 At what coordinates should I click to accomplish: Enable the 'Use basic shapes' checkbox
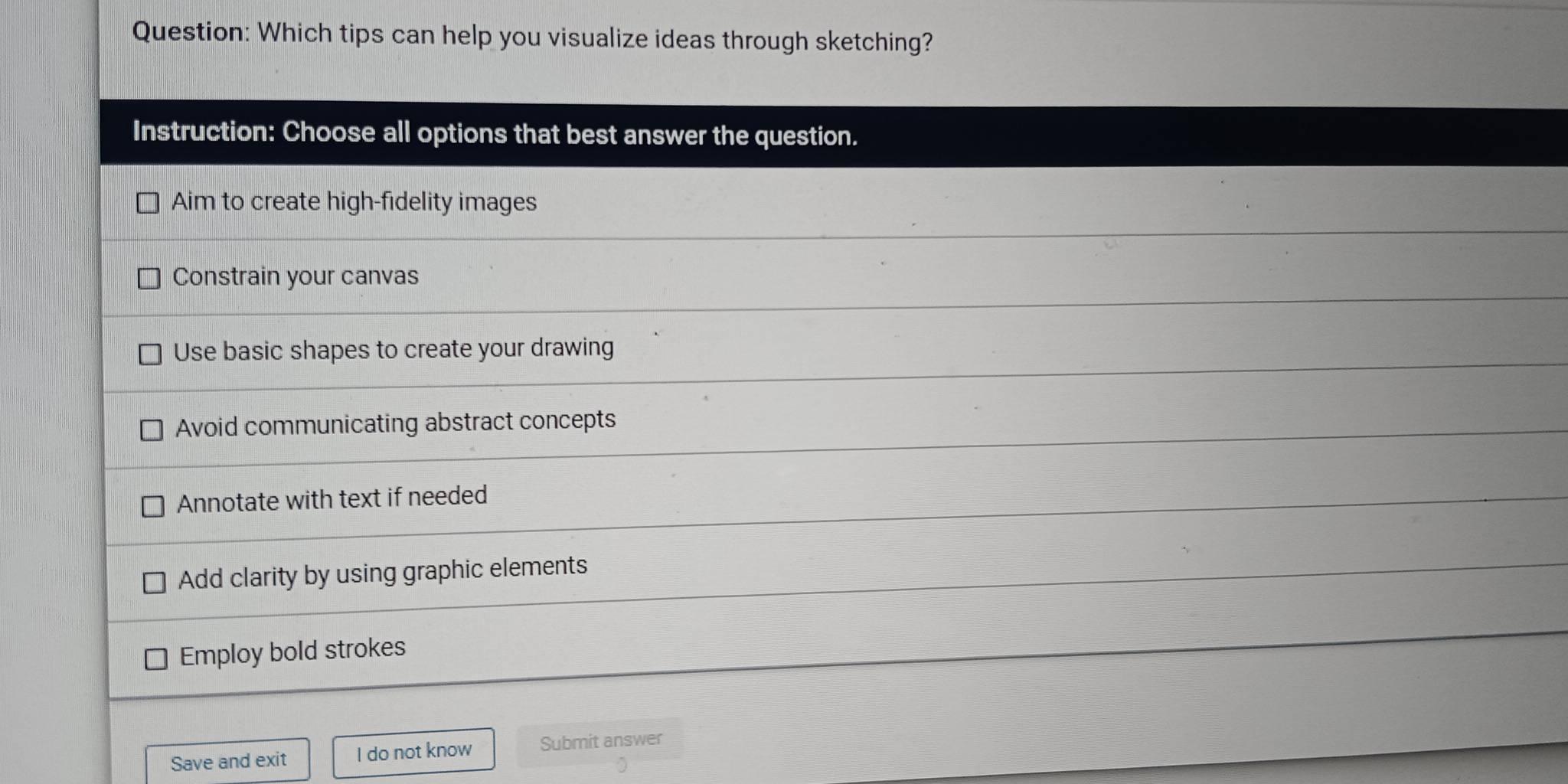(150, 354)
